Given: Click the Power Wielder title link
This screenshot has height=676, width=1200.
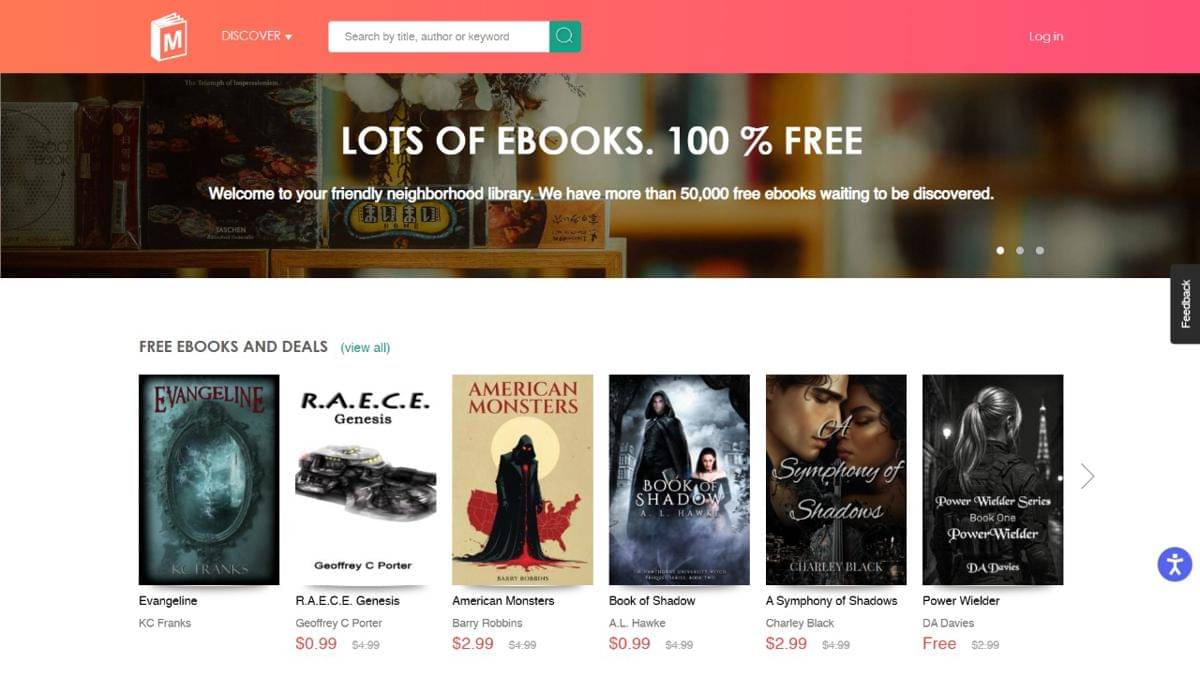Looking at the screenshot, I should coord(961,601).
